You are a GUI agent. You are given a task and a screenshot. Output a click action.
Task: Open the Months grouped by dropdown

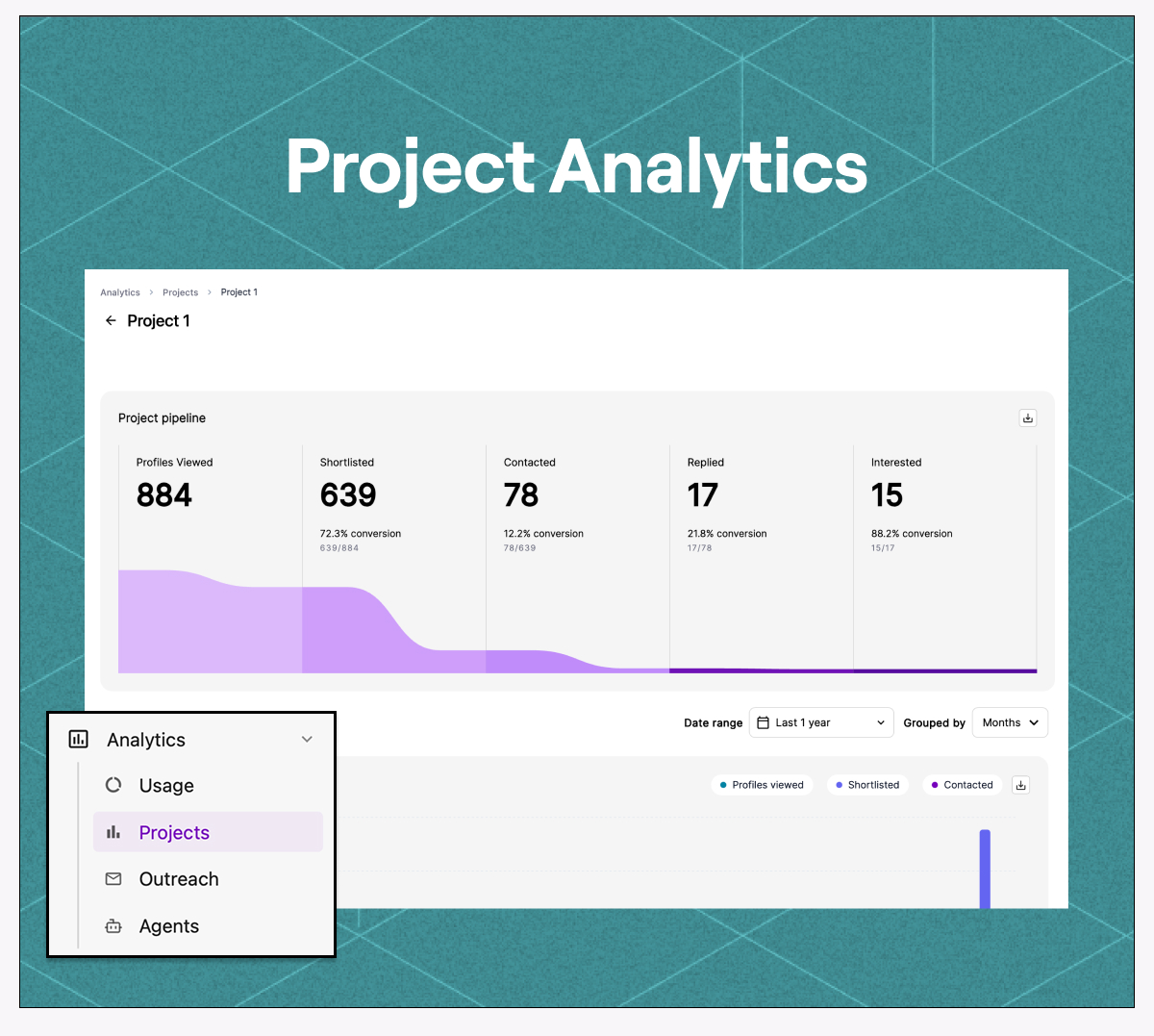coord(1010,722)
